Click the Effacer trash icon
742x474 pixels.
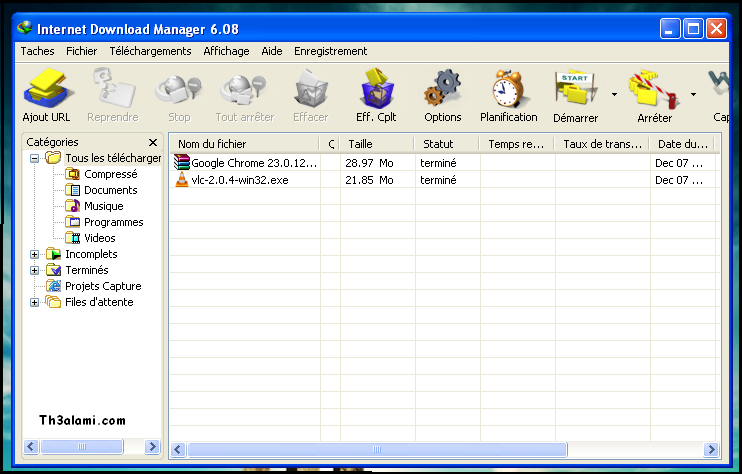click(311, 88)
